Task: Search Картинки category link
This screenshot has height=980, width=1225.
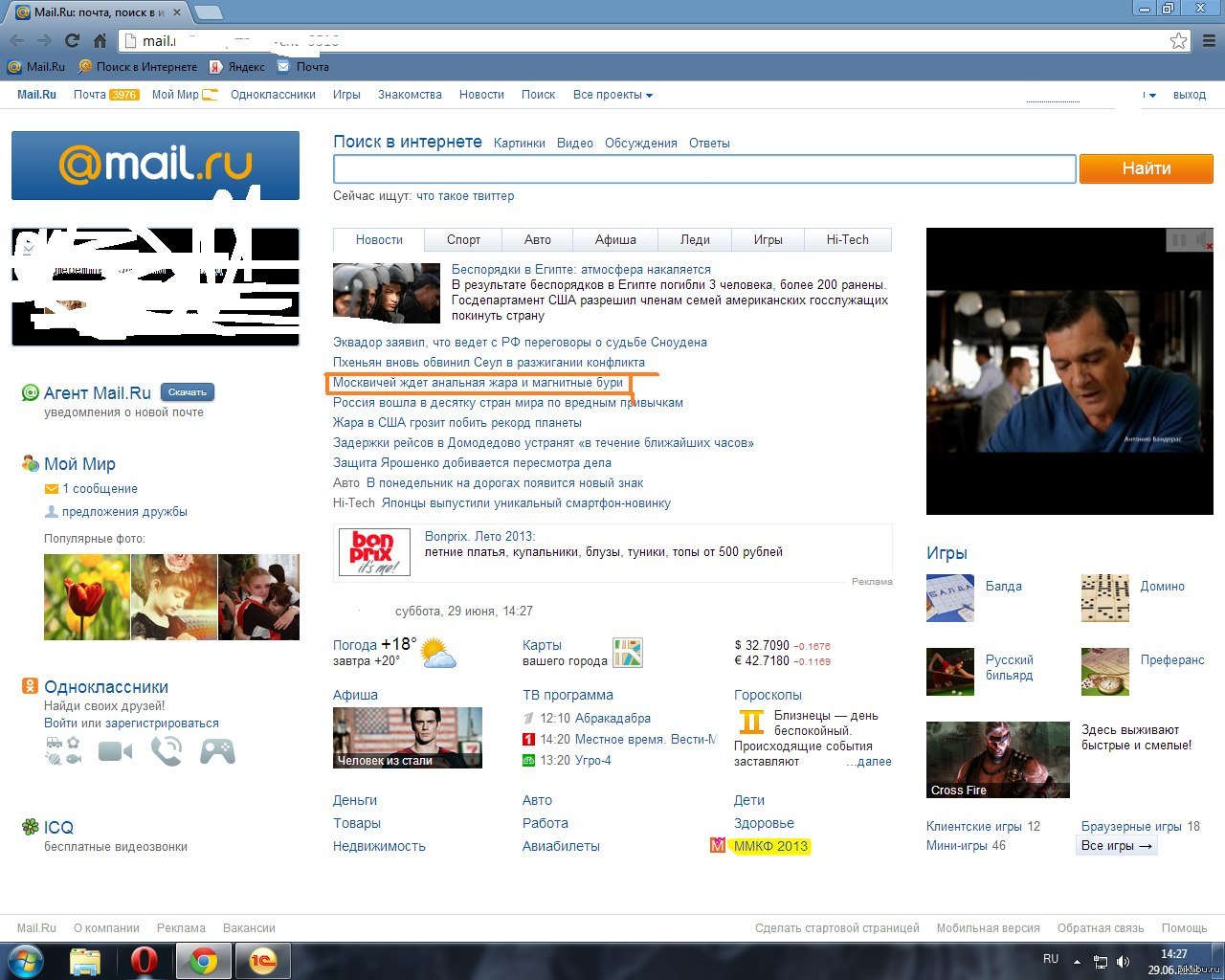Action: pyautogui.click(x=520, y=144)
